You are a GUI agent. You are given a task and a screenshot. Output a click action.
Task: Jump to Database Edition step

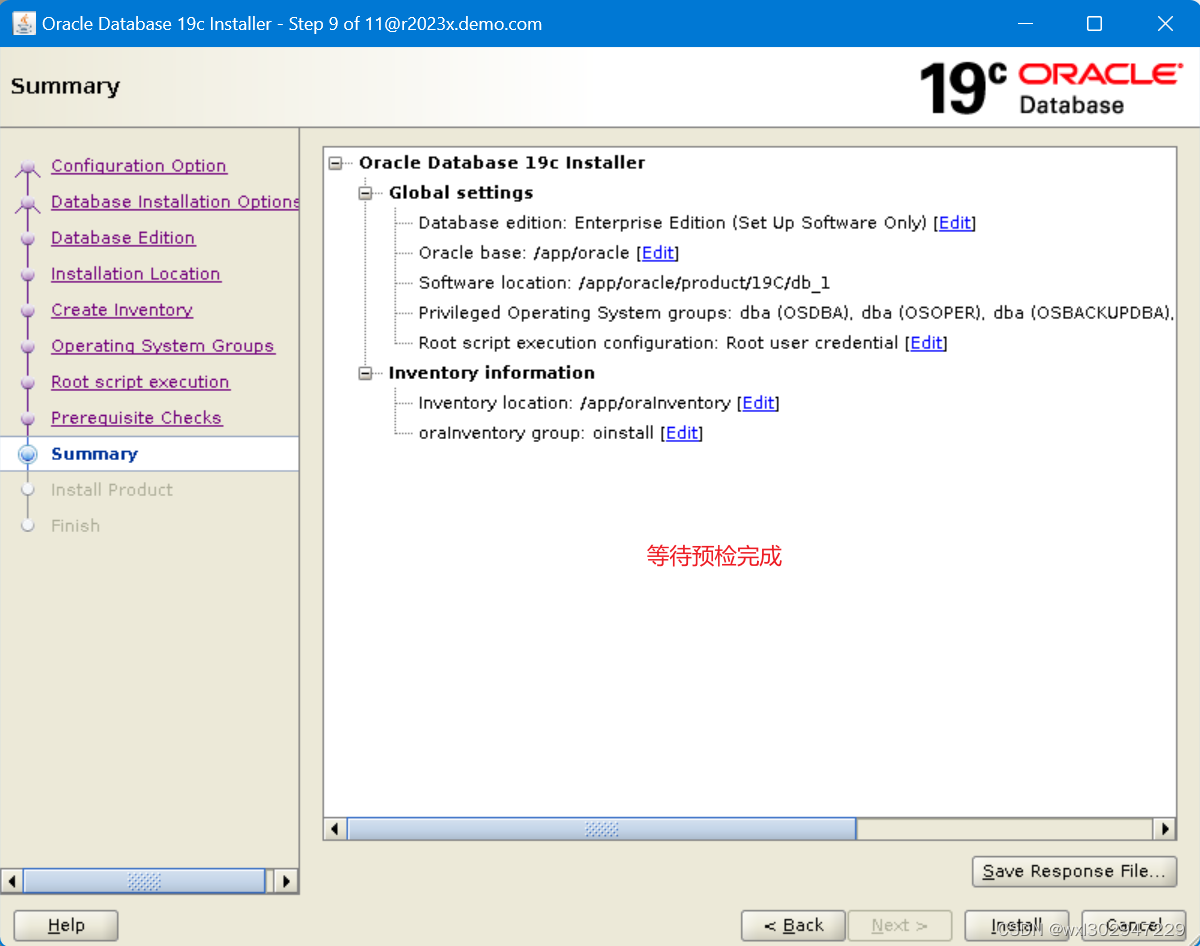click(x=123, y=238)
